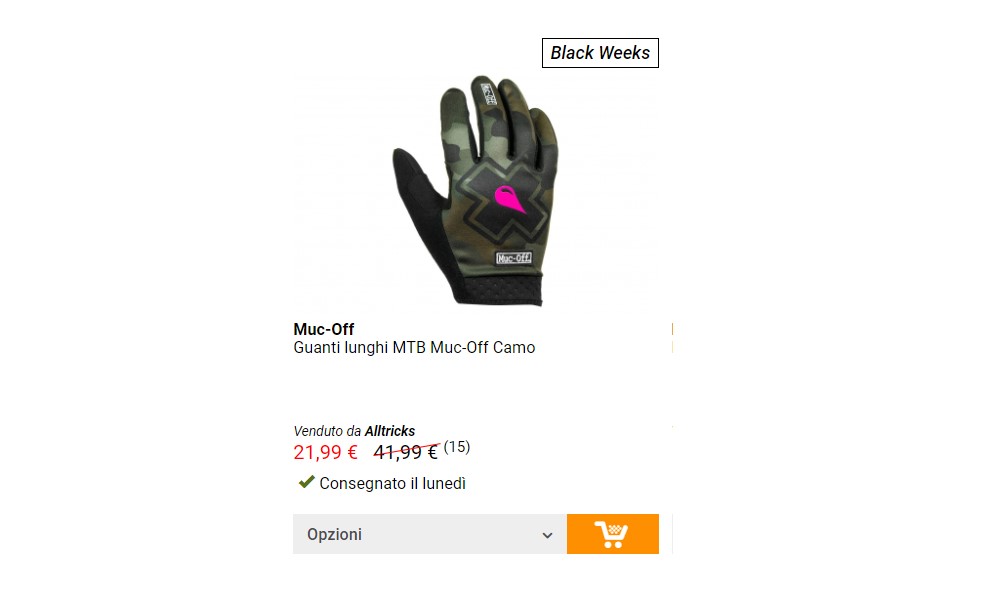Click the white Muc-Off patch on the glove
This screenshot has height=600, width=1000.
click(513, 258)
